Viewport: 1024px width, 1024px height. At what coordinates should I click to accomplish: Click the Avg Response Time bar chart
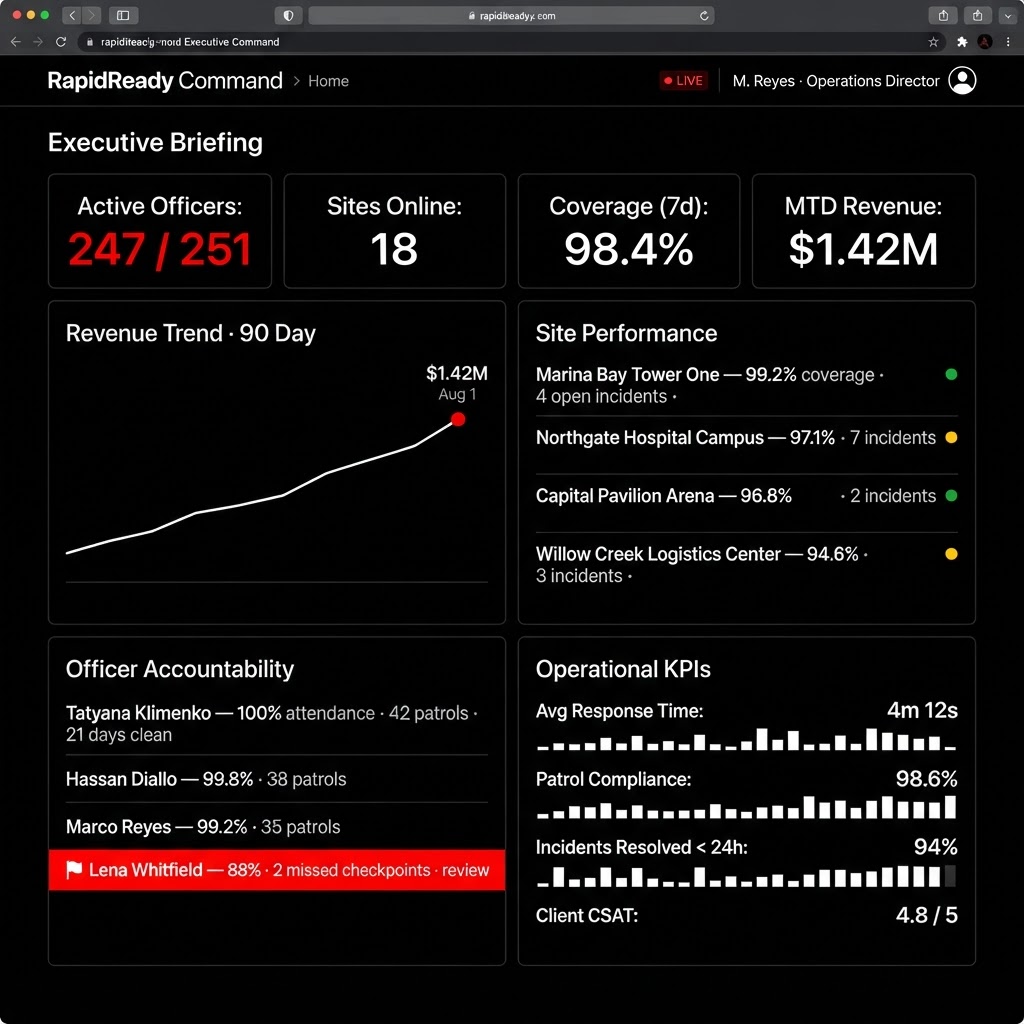[x=746, y=739]
